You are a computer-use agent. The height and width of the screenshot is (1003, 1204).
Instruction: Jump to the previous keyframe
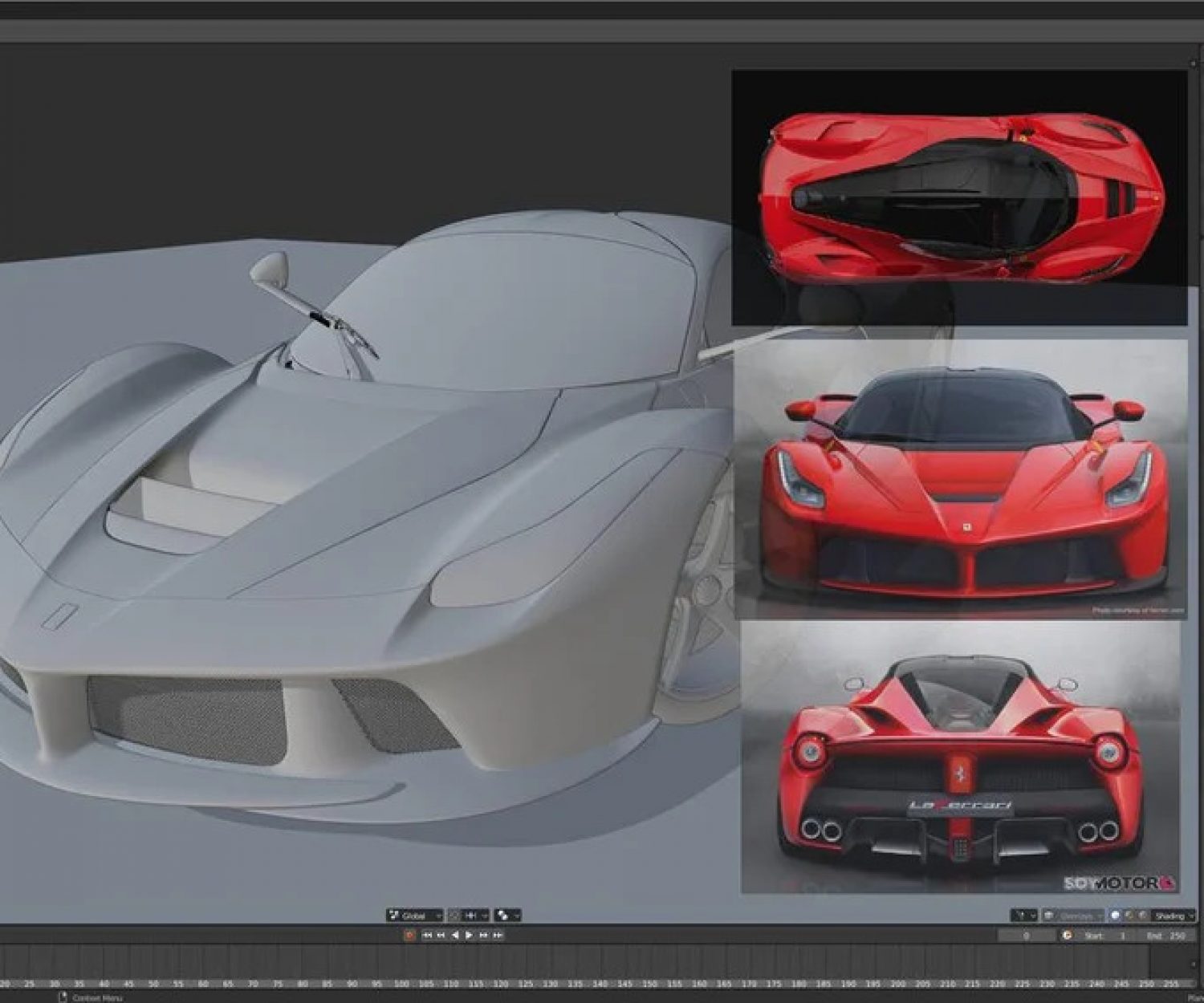point(441,935)
